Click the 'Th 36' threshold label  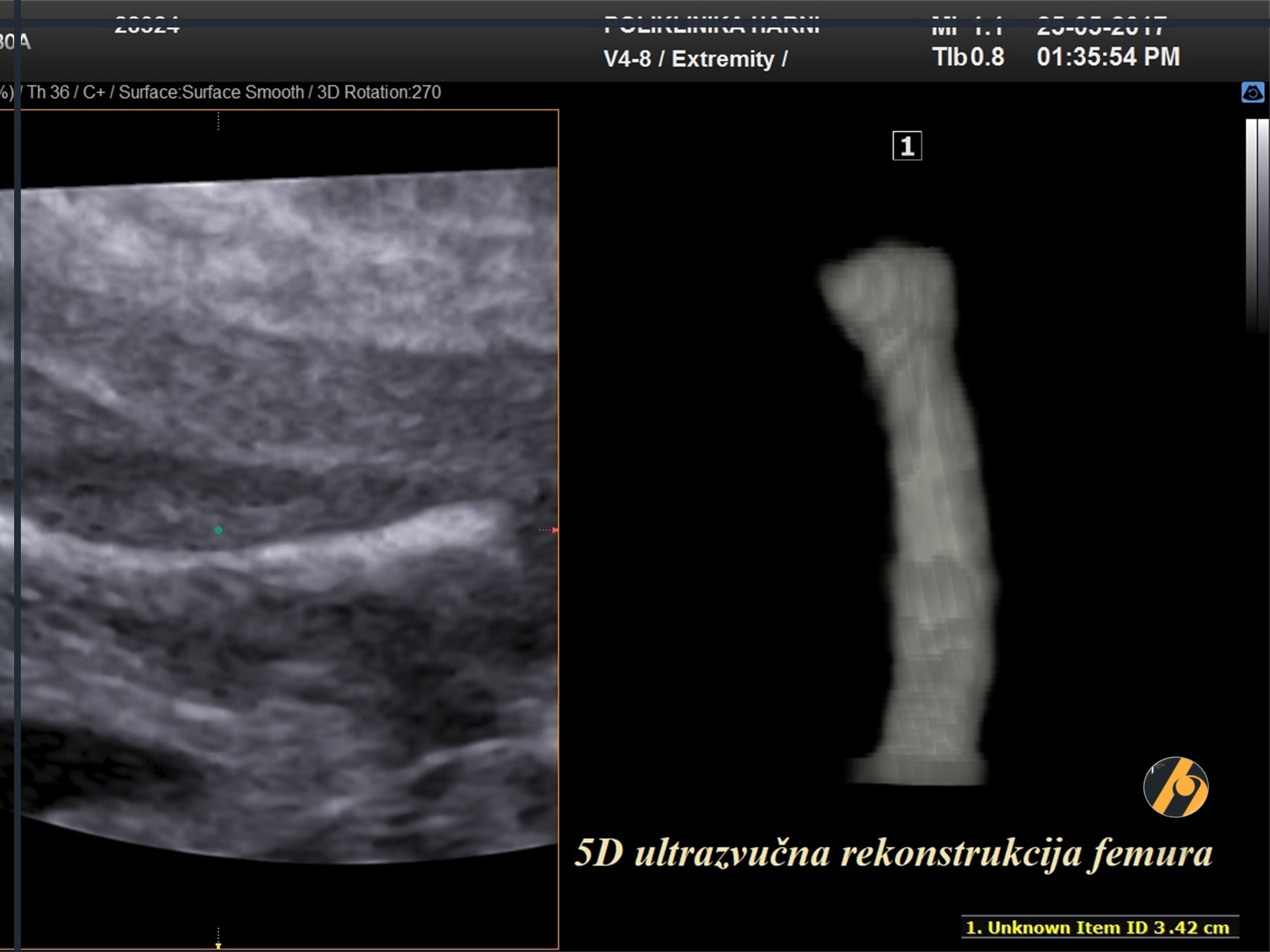48,92
